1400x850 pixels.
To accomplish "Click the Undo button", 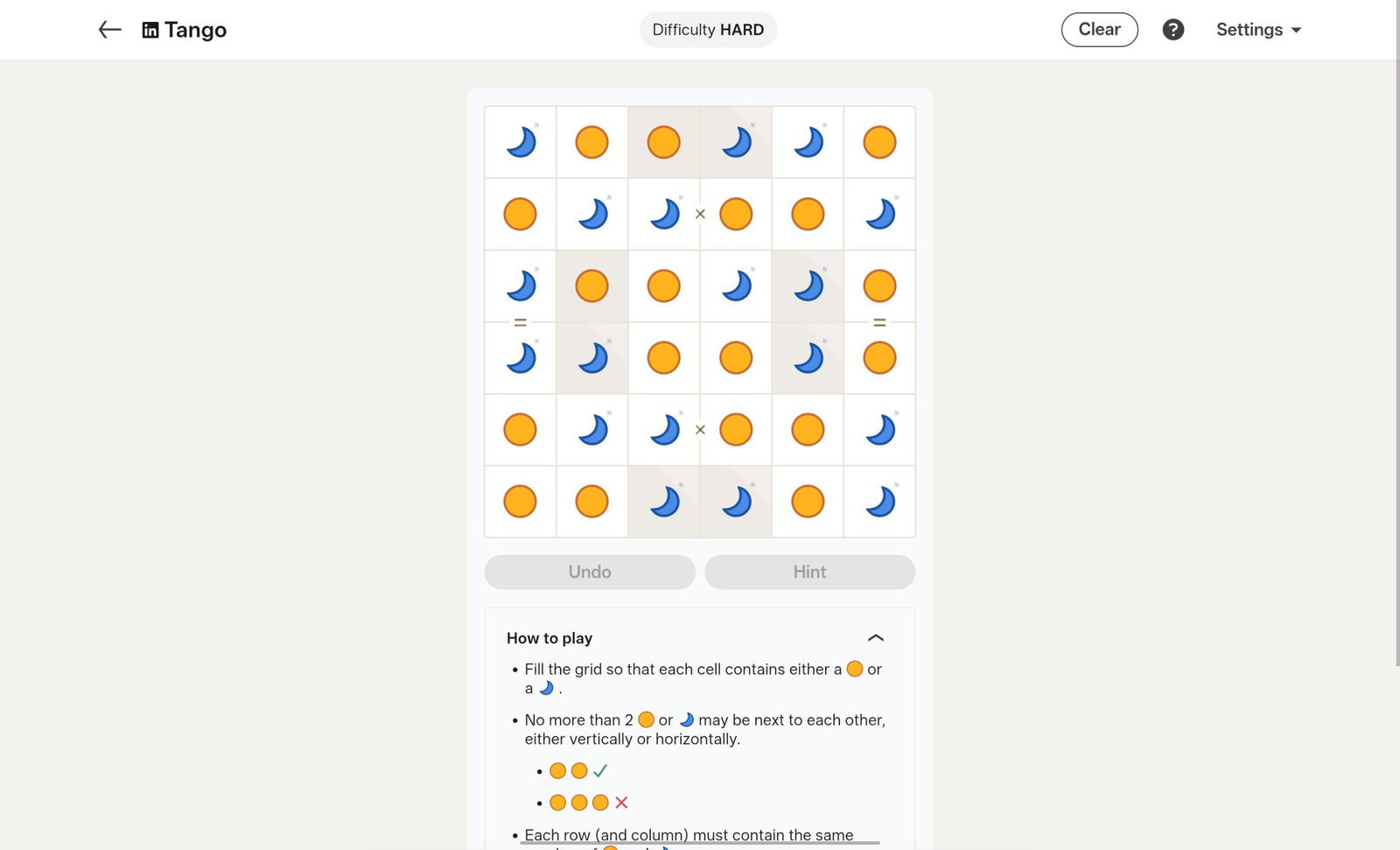I will pyautogui.click(x=590, y=572).
